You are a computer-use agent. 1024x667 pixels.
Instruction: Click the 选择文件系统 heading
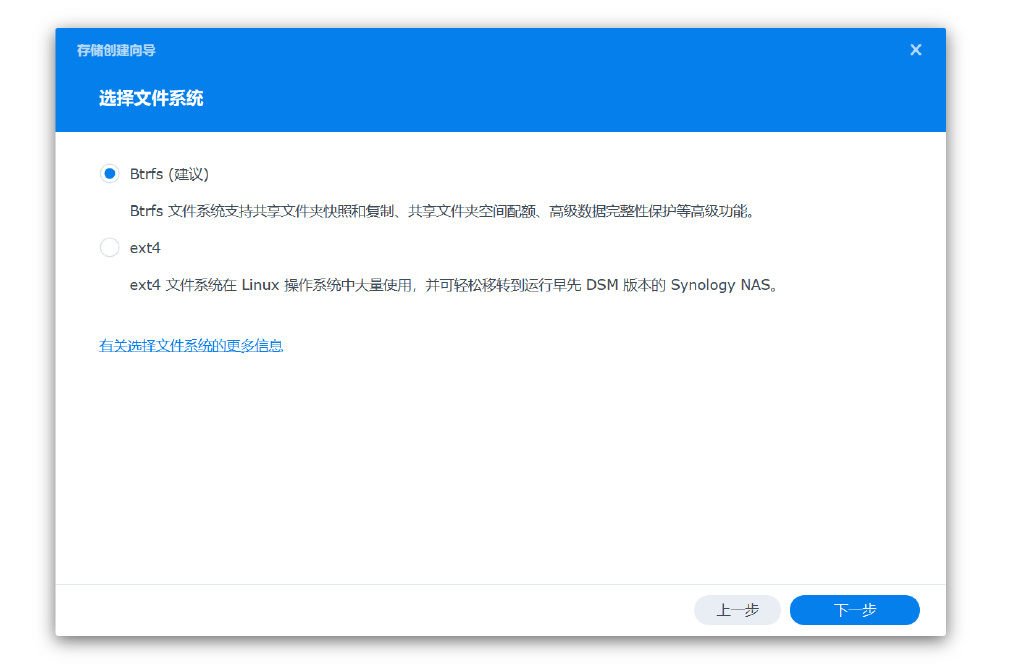point(151,99)
